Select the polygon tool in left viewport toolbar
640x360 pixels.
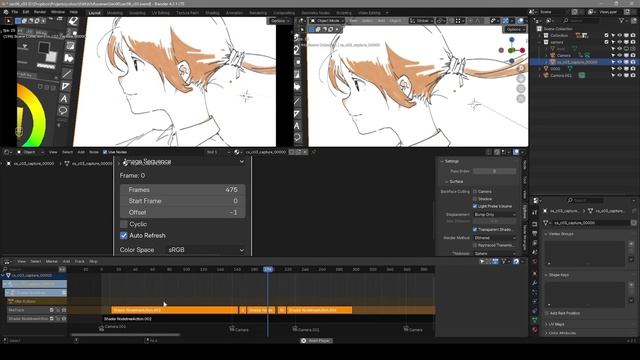point(65,86)
